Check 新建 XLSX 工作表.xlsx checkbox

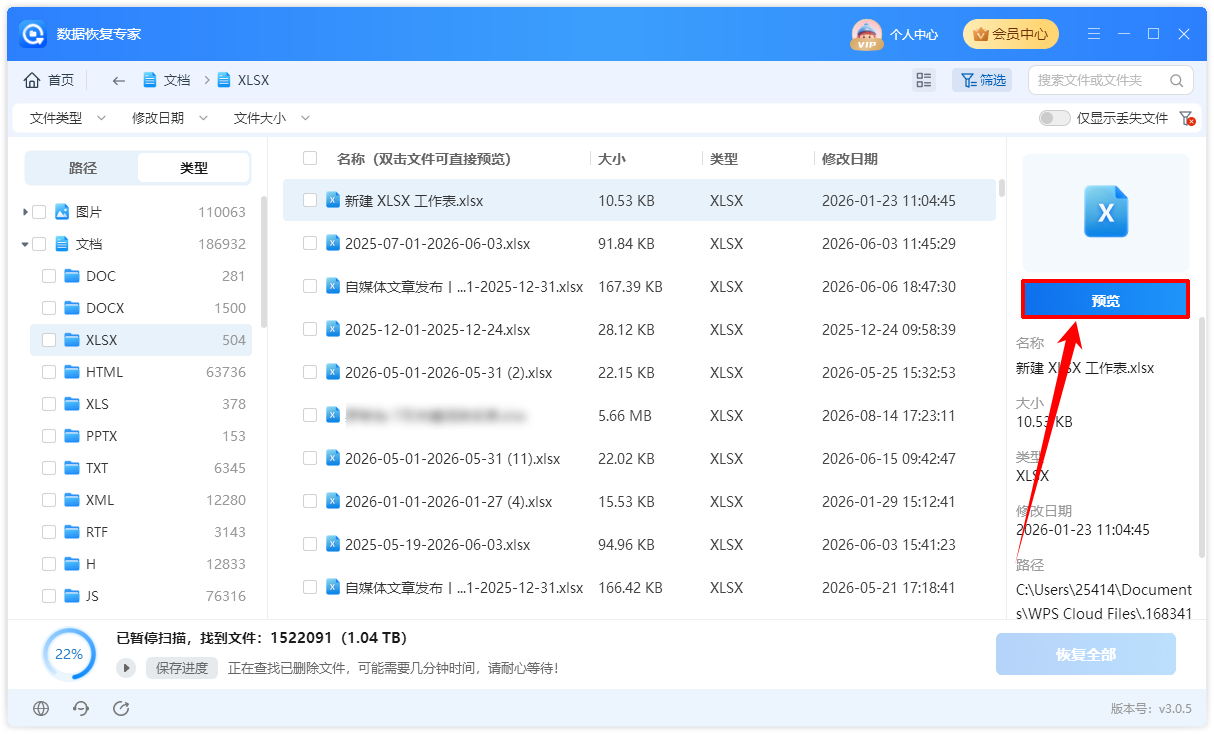[x=310, y=200]
